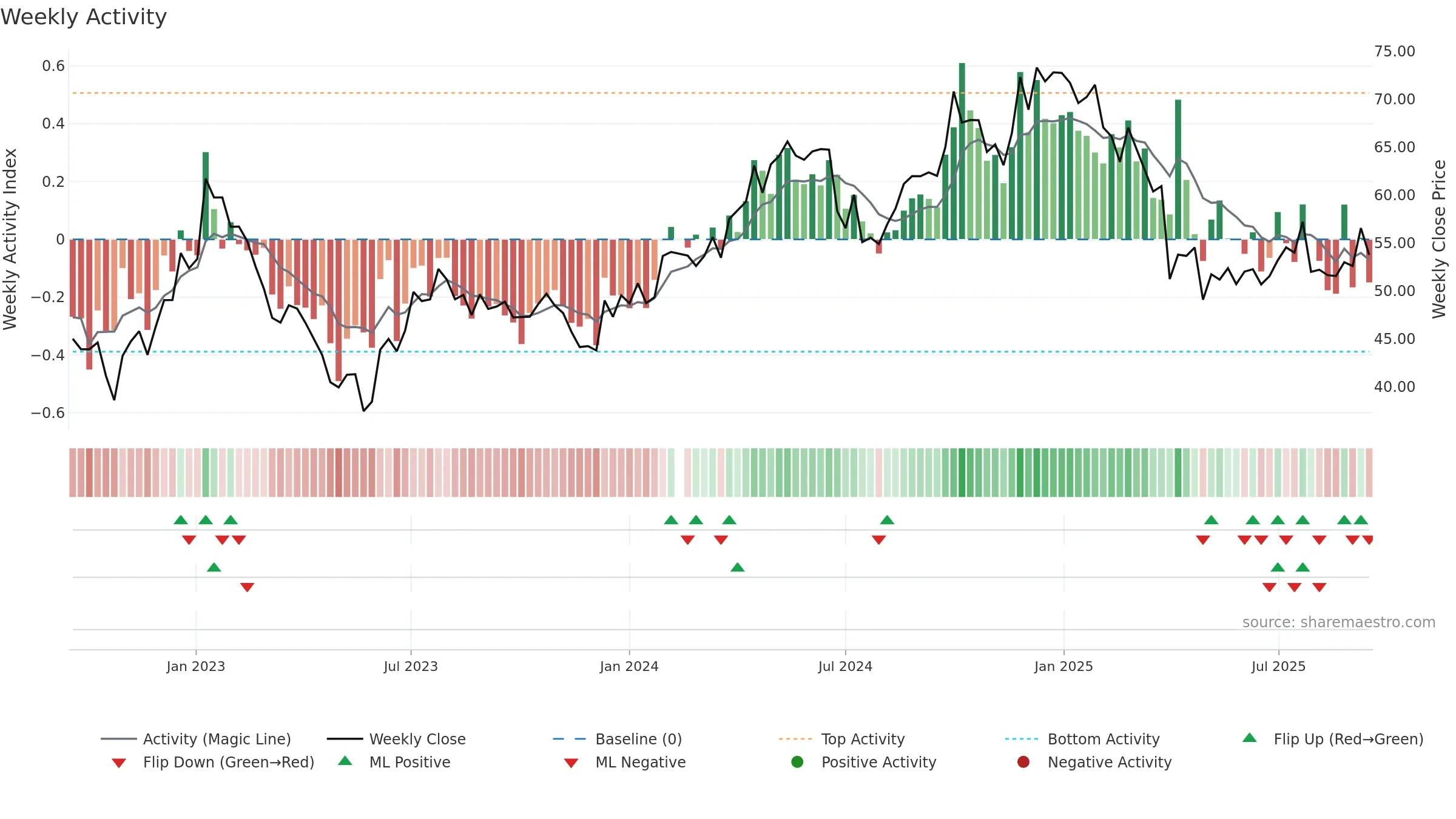Click the lone green flip-up triangle after Jul 2024
The width and height of the screenshot is (1456, 819).
tap(887, 520)
